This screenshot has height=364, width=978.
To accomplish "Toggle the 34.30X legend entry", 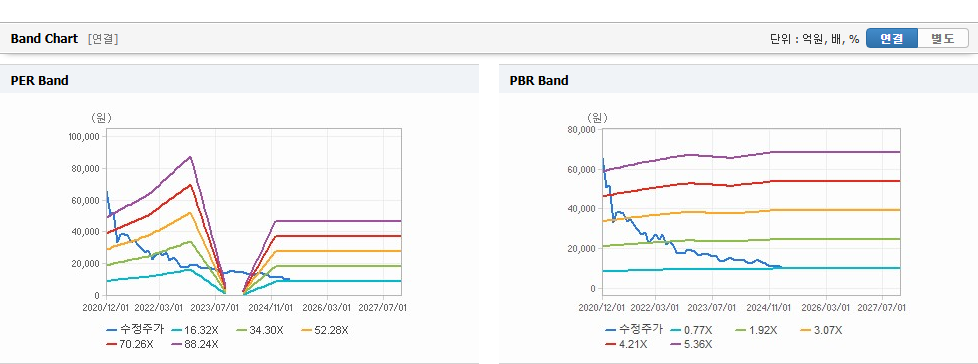I will [x=259, y=330].
